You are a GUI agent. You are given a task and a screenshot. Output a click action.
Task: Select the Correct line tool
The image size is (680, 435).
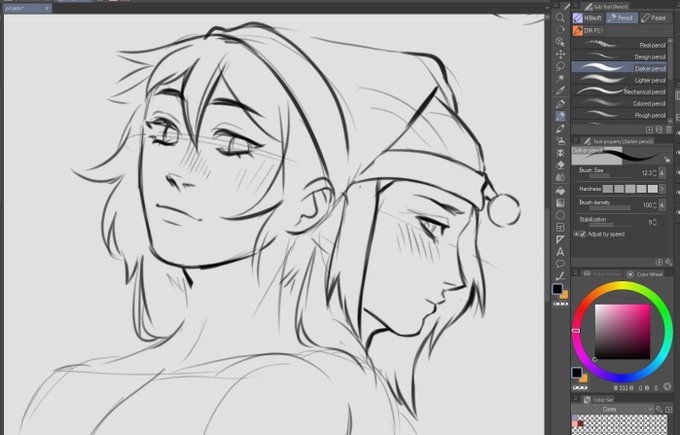pos(560,276)
